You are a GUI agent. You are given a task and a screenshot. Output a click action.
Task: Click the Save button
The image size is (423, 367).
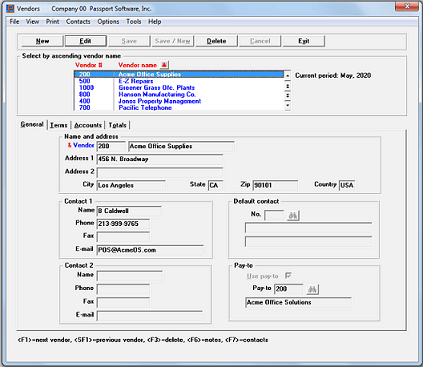pos(129,41)
